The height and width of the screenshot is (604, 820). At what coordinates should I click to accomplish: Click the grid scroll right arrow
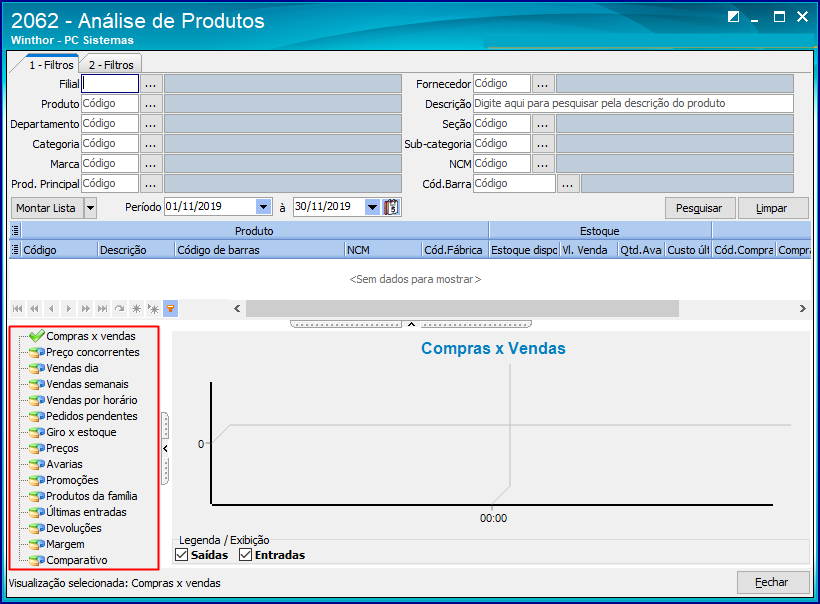(x=802, y=309)
